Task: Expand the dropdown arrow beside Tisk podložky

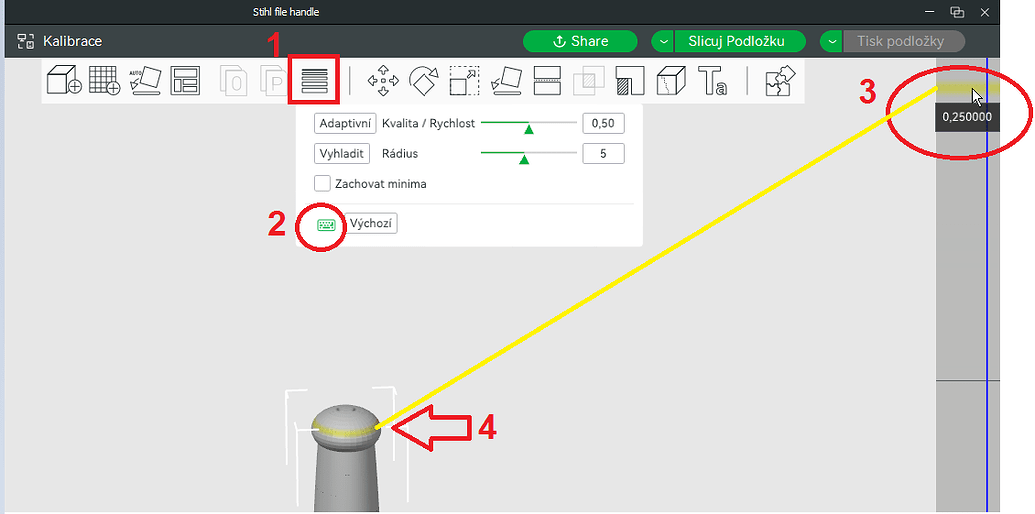Action: click(x=832, y=41)
